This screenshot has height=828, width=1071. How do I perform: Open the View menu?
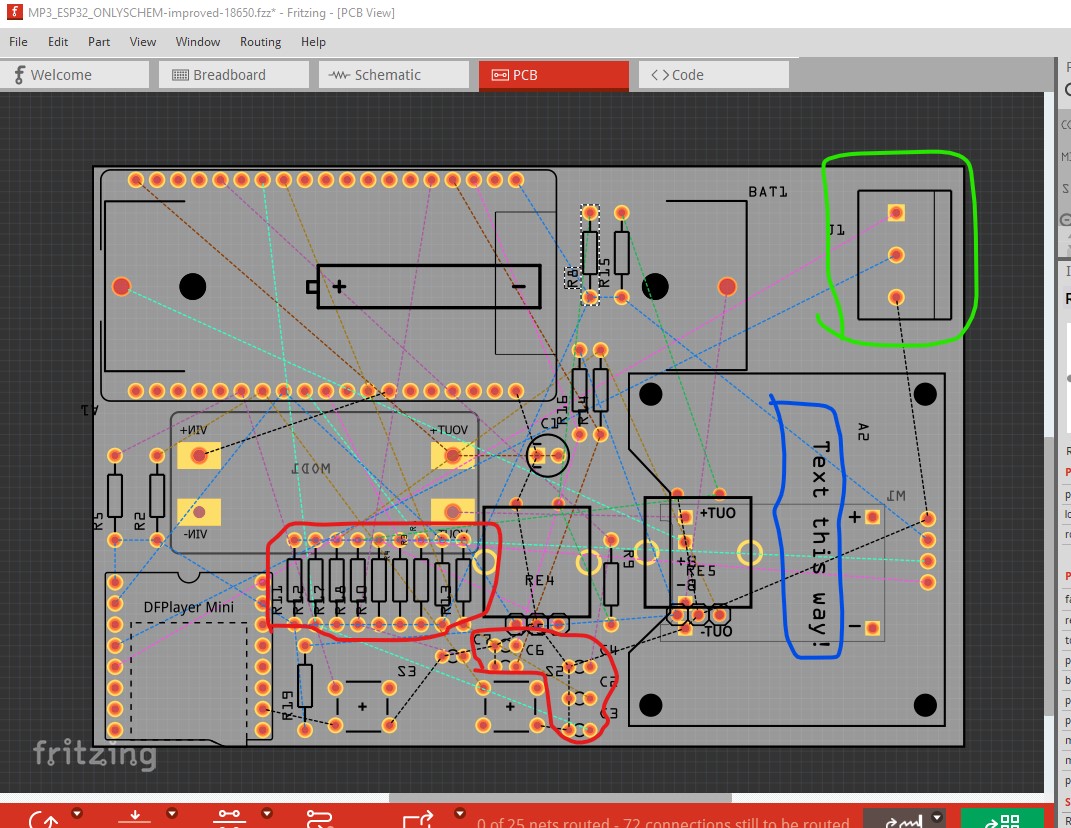143,42
